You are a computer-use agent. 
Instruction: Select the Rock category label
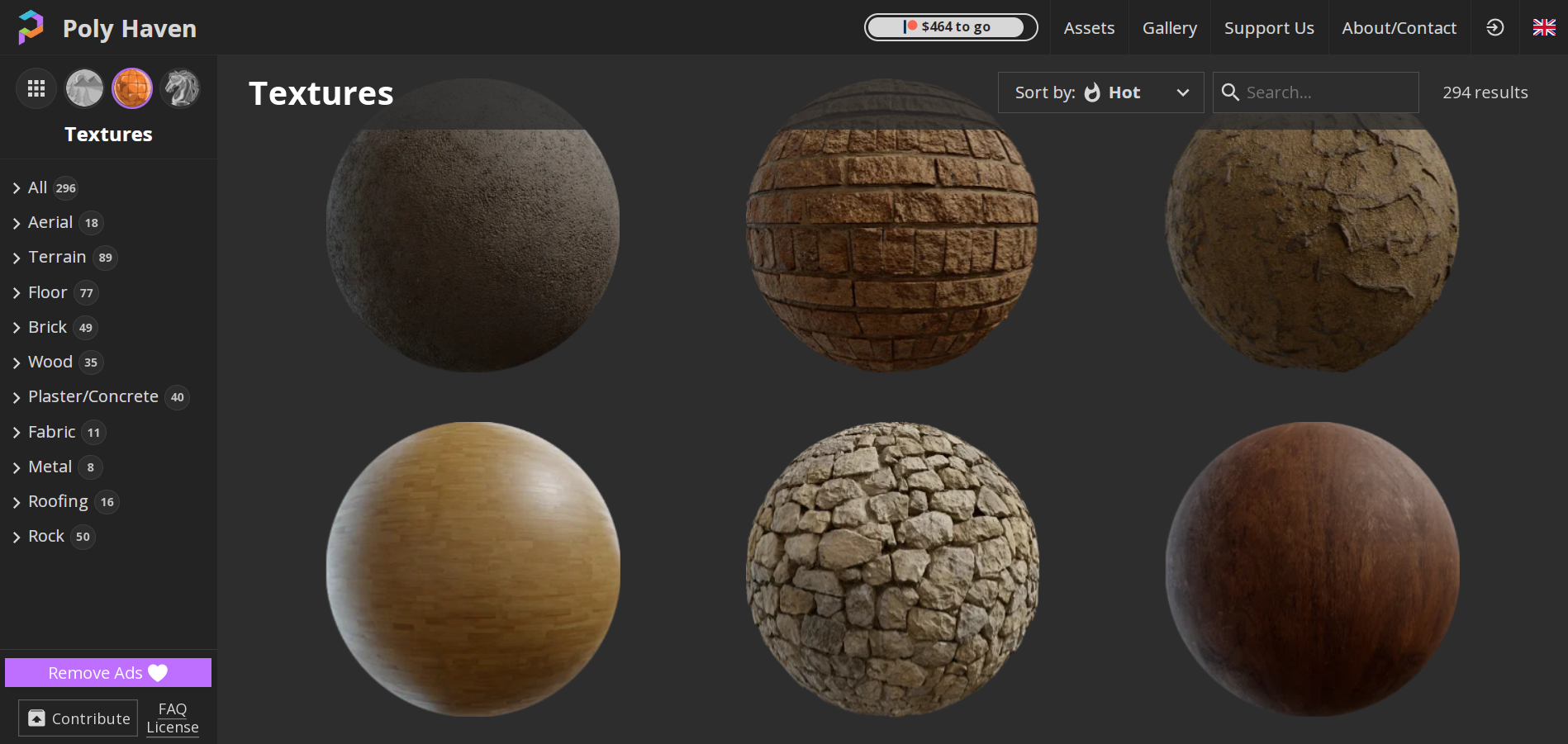(46, 536)
